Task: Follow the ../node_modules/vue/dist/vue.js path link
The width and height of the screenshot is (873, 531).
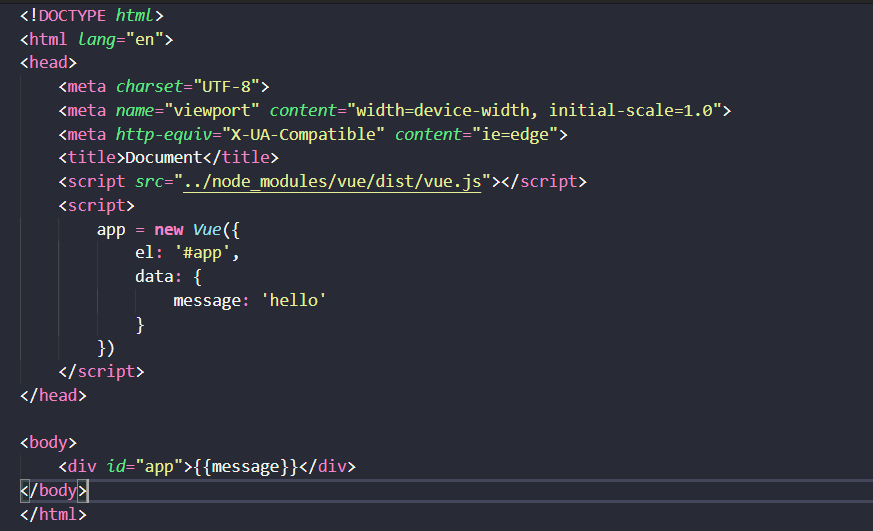Action: coord(332,182)
